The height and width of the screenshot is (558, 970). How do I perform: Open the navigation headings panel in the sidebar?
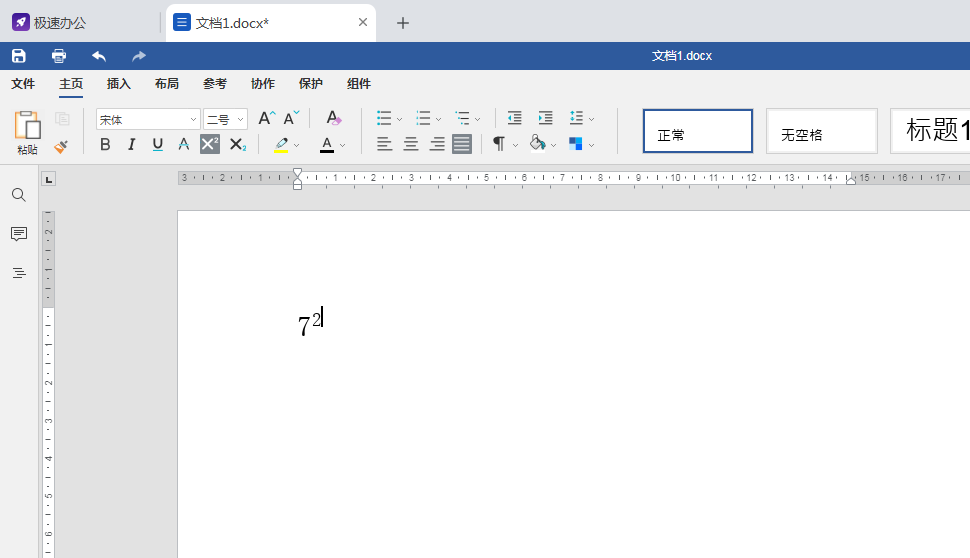(x=19, y=273)
